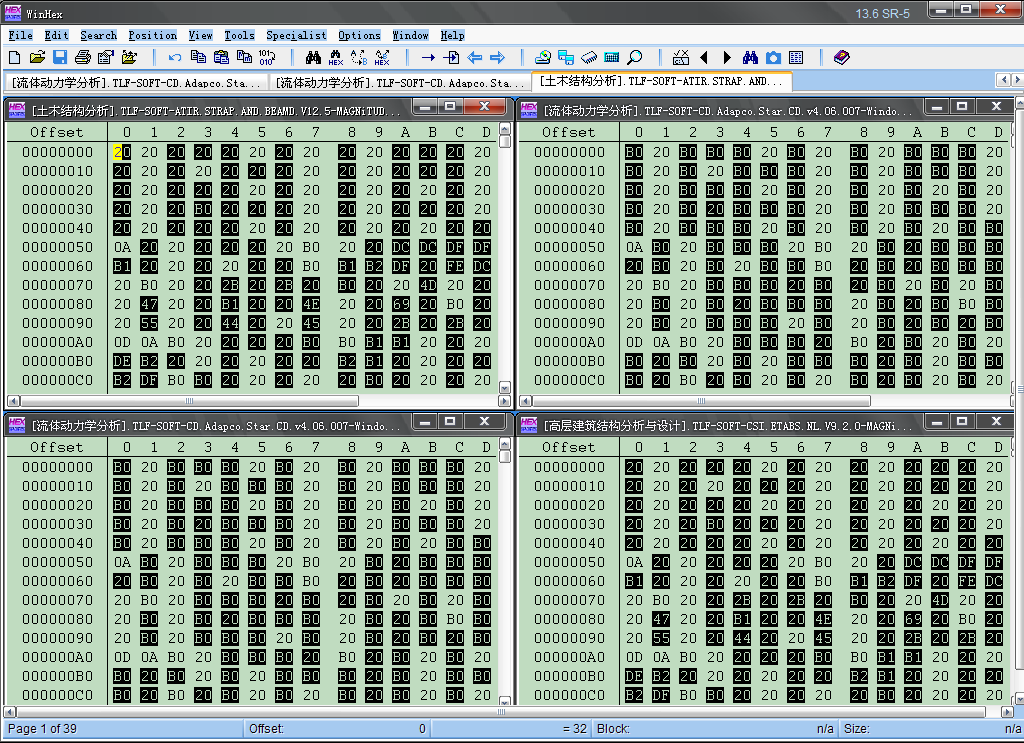This screenshot has height=743, width=1024.
Task: Click the CSI.ETABS window title bar
Action: click(x=766, y=425)
